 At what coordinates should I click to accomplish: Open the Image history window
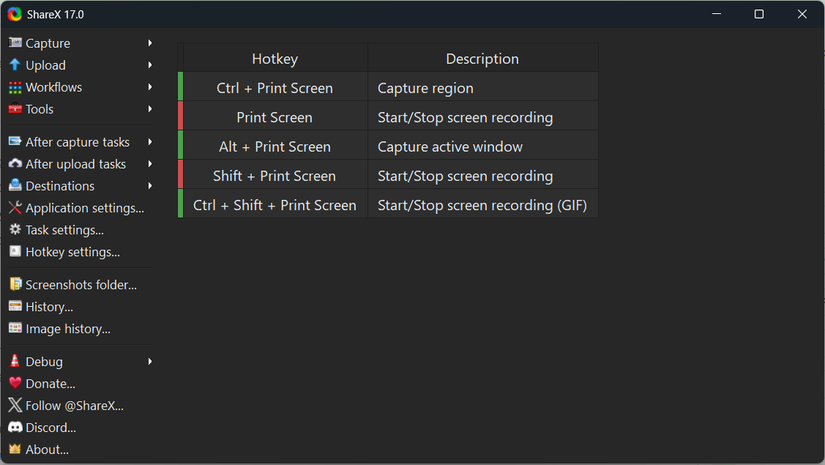tap(67, 329)
